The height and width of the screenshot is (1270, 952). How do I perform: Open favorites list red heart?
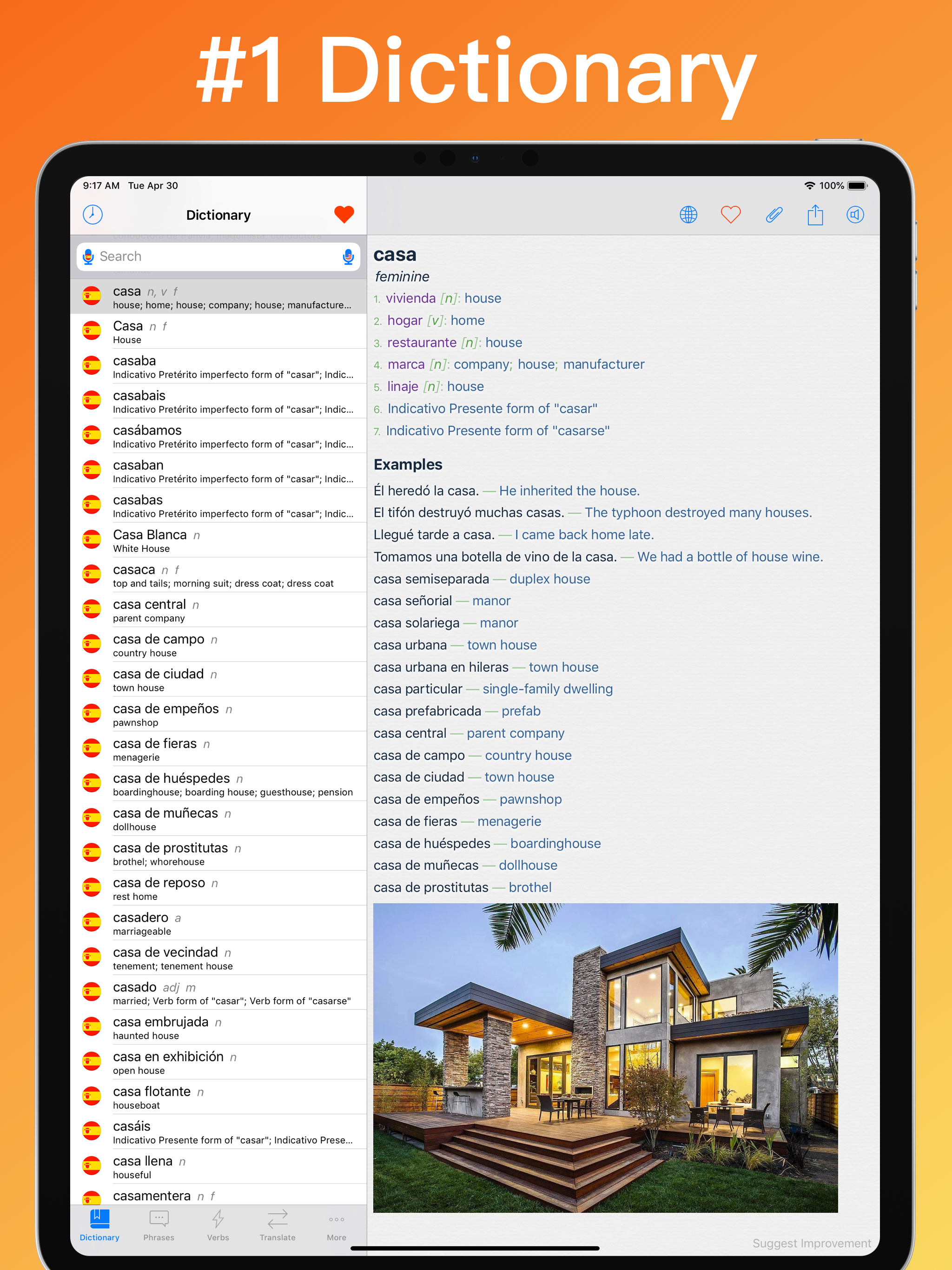click(344, 215)
